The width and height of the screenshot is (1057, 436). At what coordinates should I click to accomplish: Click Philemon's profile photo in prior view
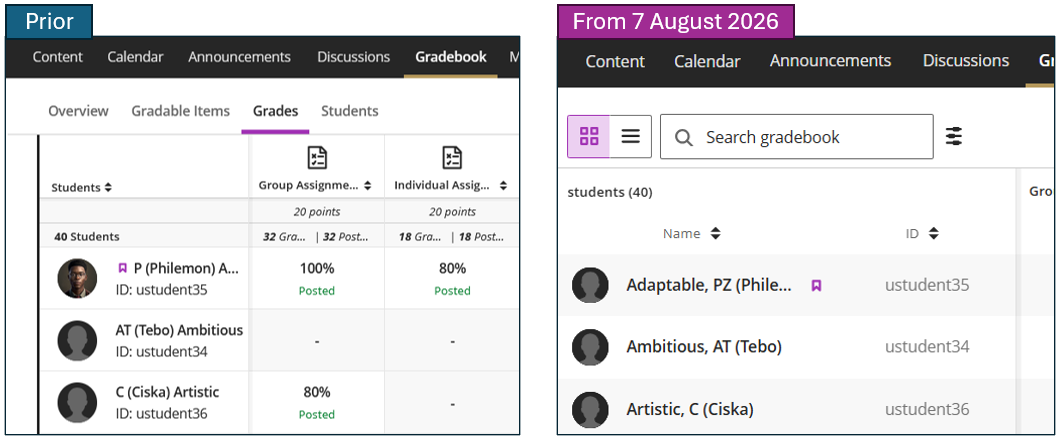tap(77, 278)
